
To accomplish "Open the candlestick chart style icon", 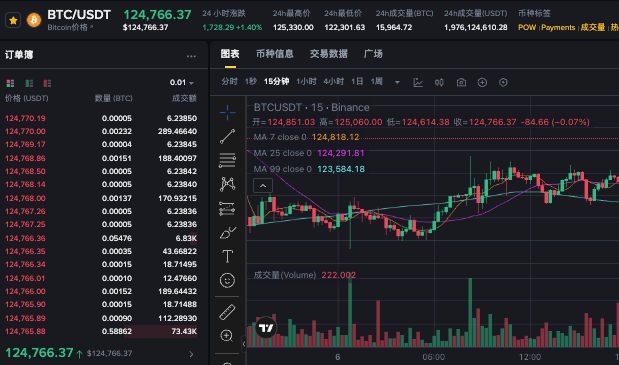I will [439, 82].
